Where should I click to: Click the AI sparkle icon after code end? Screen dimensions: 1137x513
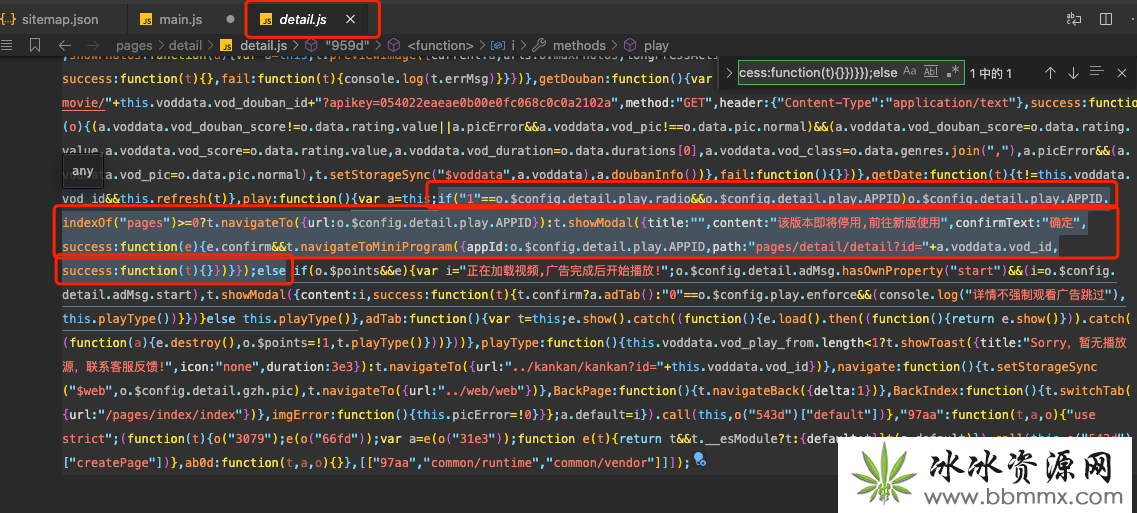click(x=700, y=459)
